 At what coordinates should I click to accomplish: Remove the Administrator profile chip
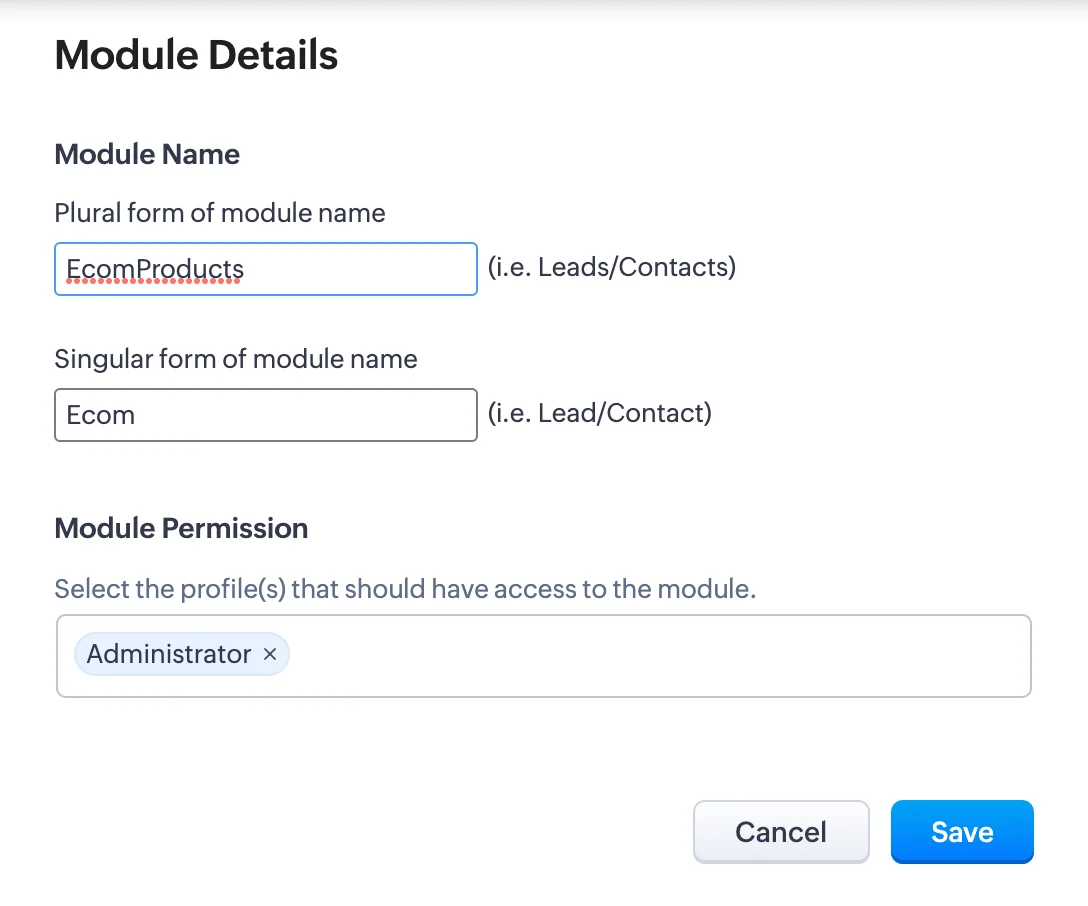270,653
